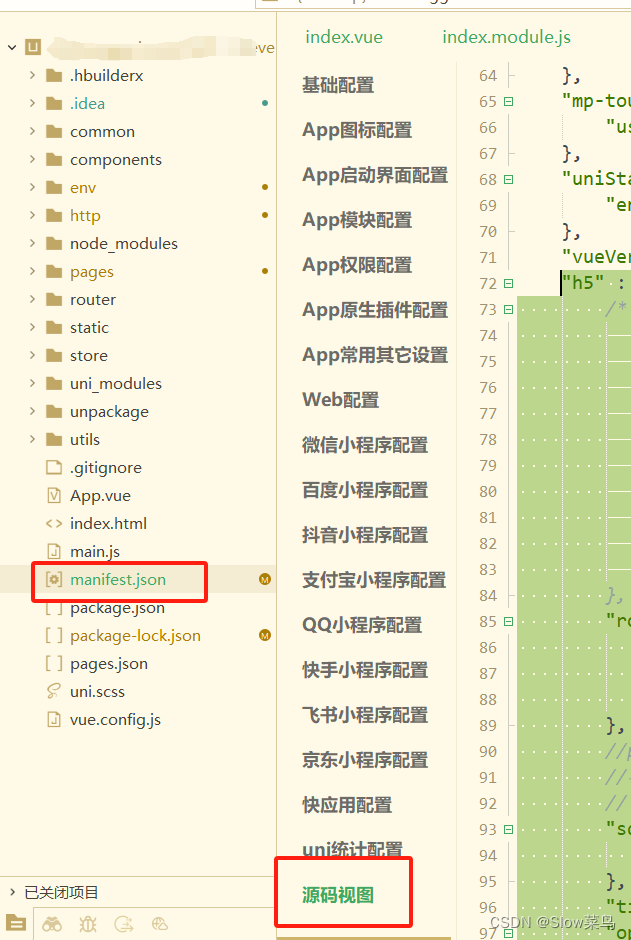Fold code block at line 85

[x=509, y=622]
